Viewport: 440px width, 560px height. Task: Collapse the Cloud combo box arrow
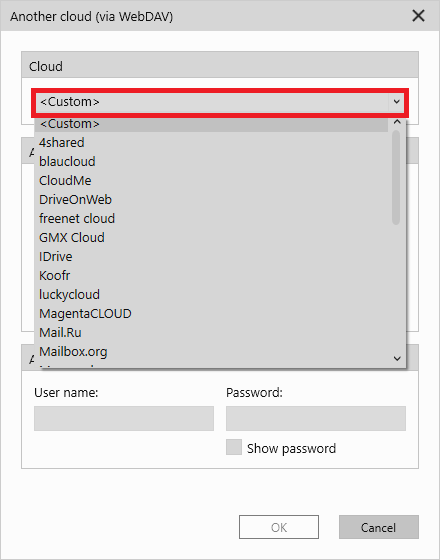(x=396, y=102)
